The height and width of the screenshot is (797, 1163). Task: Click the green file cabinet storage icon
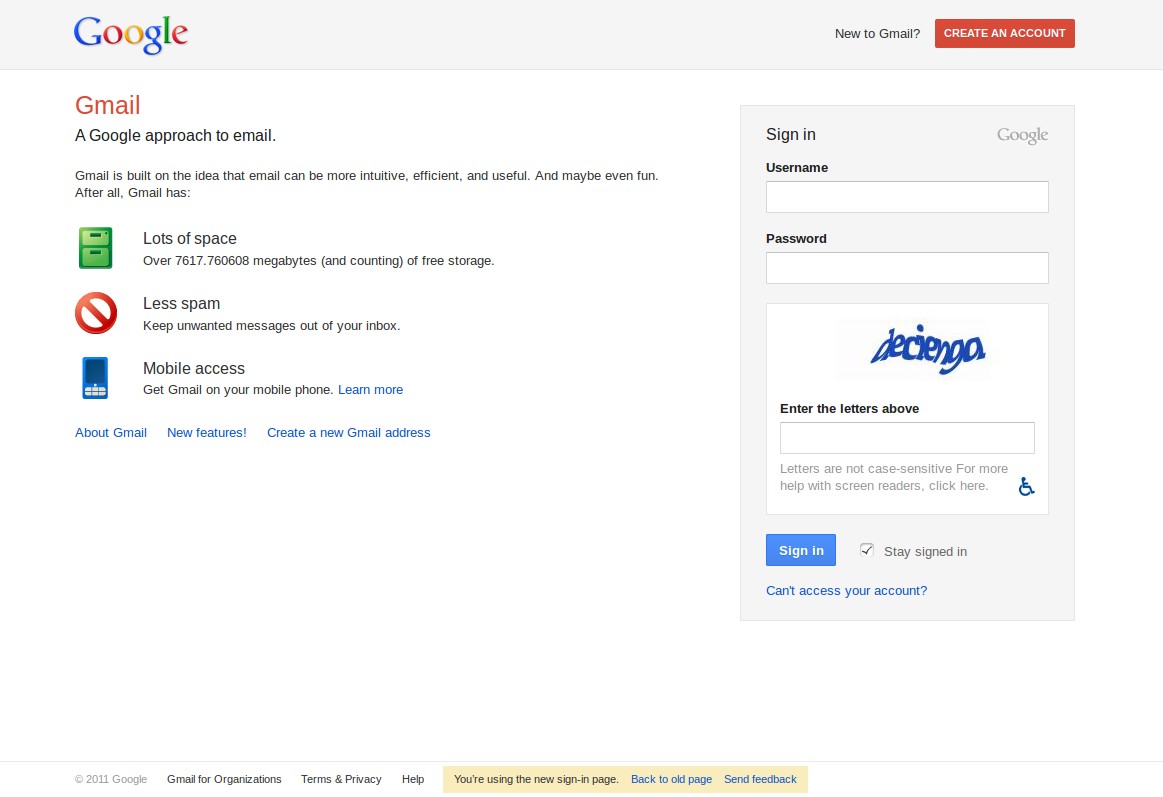(96, 248)
